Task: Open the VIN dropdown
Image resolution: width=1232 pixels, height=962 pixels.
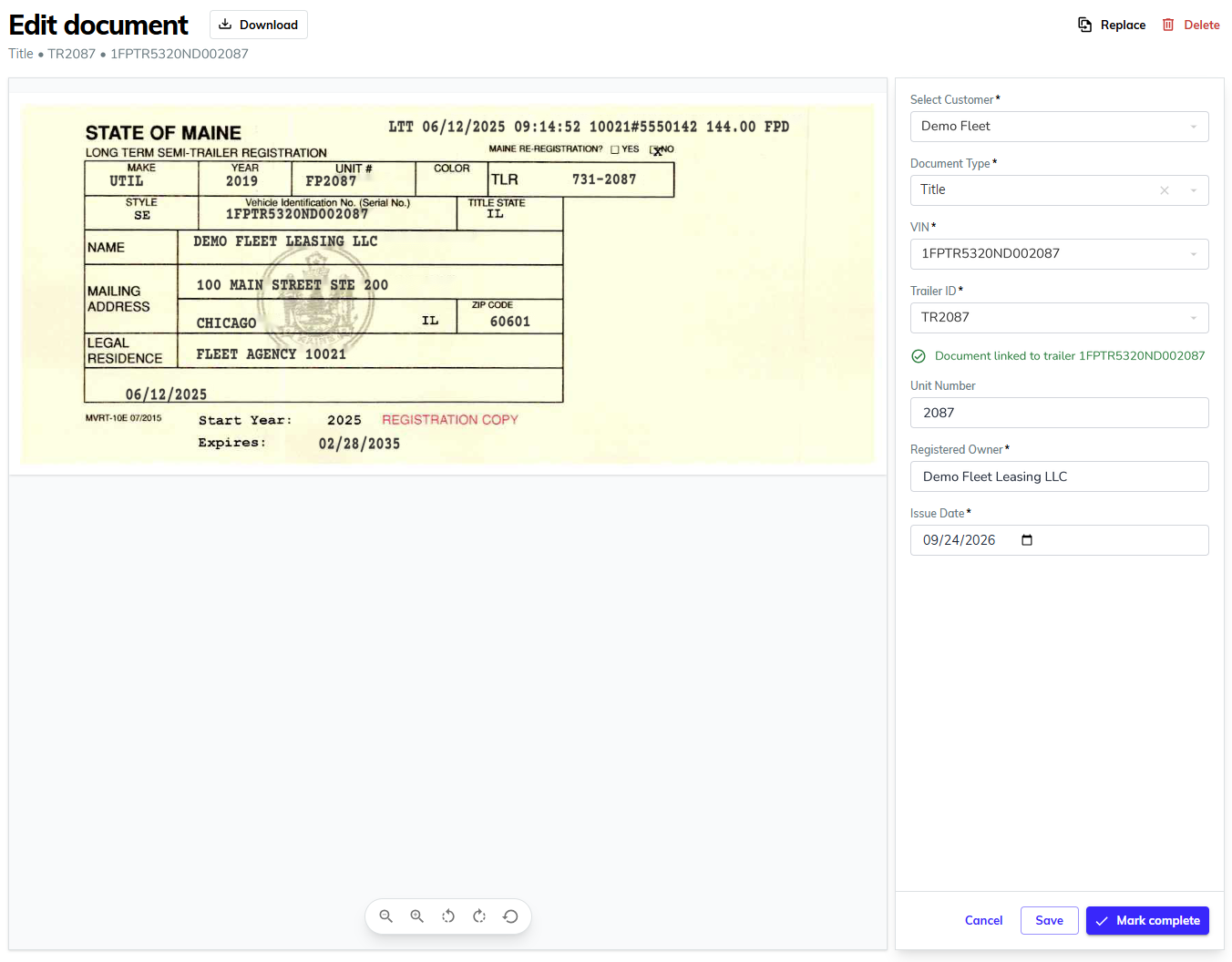Action: point(1060,254)
